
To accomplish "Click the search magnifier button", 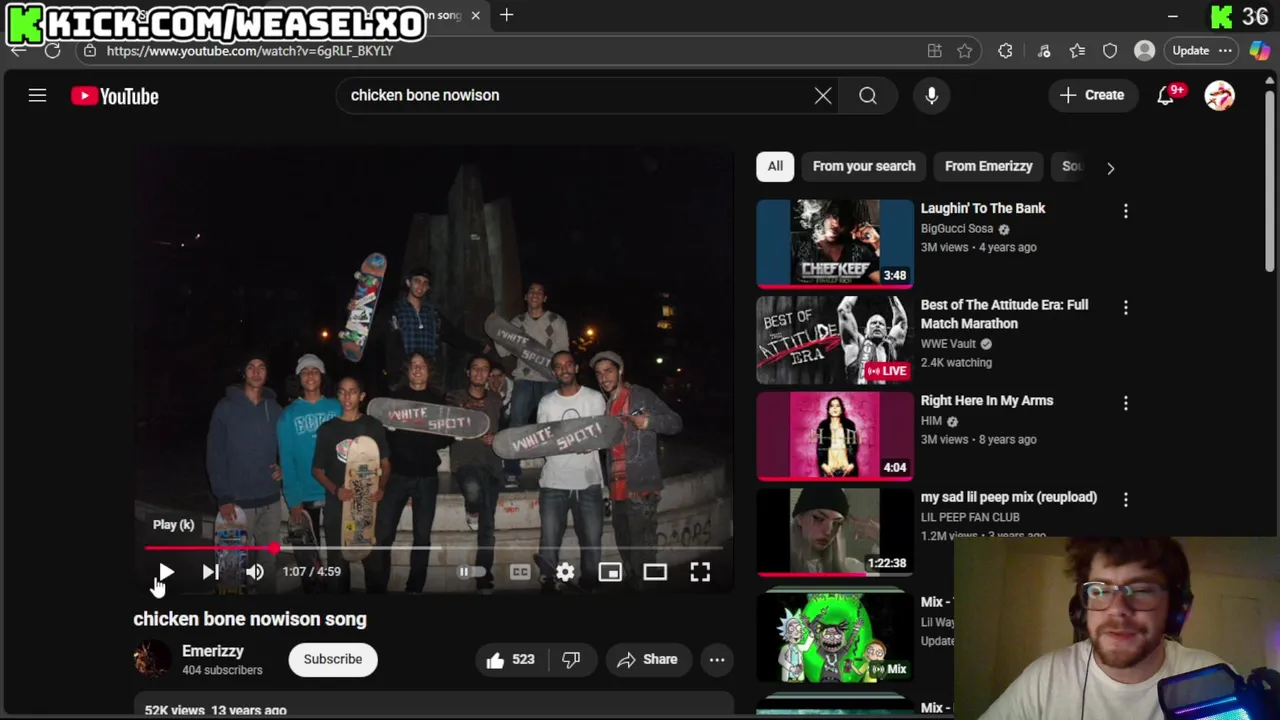I will [x=868, y=95].
